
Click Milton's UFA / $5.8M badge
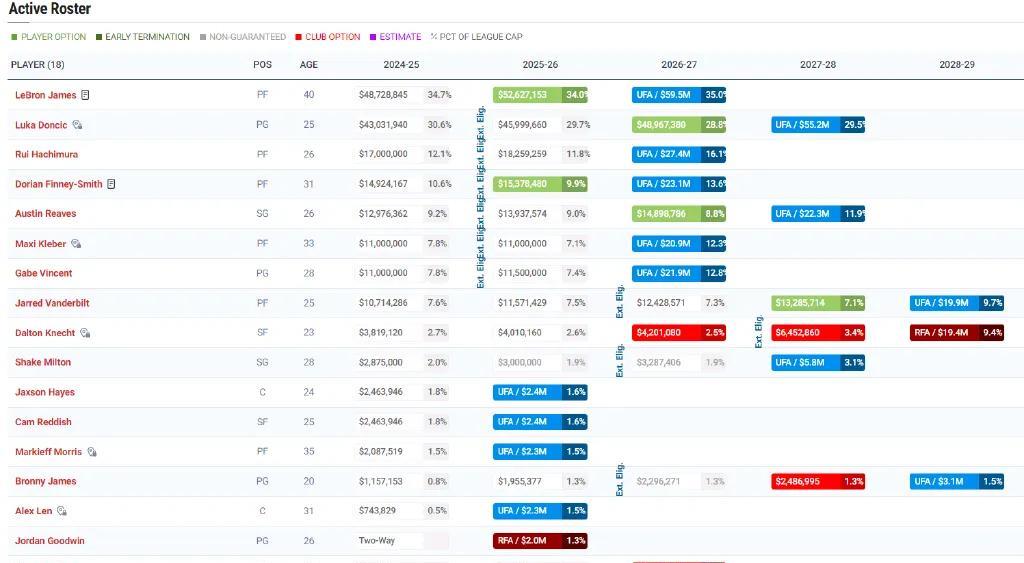[818, 362]
